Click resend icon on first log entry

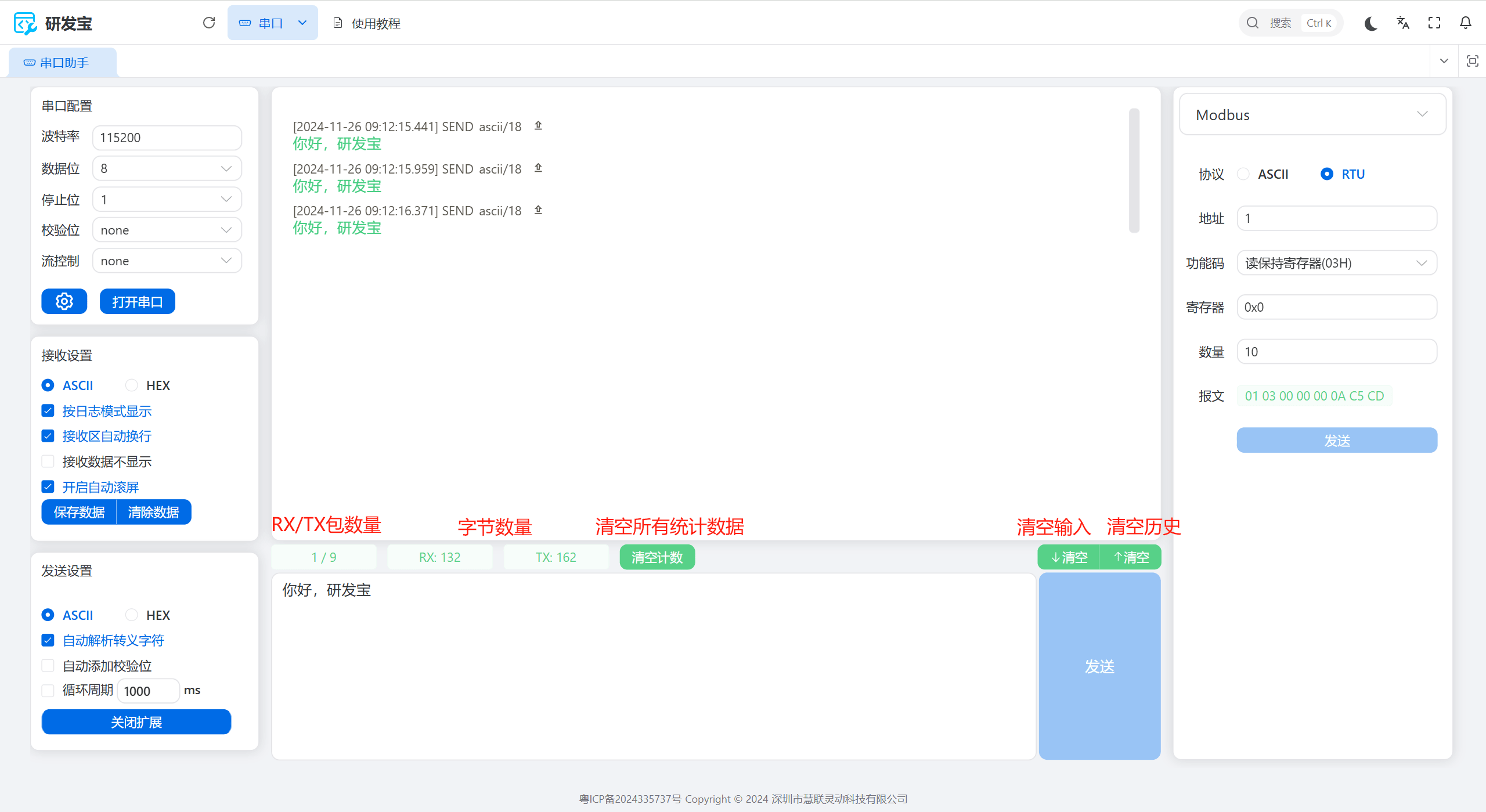click(538, 125)
